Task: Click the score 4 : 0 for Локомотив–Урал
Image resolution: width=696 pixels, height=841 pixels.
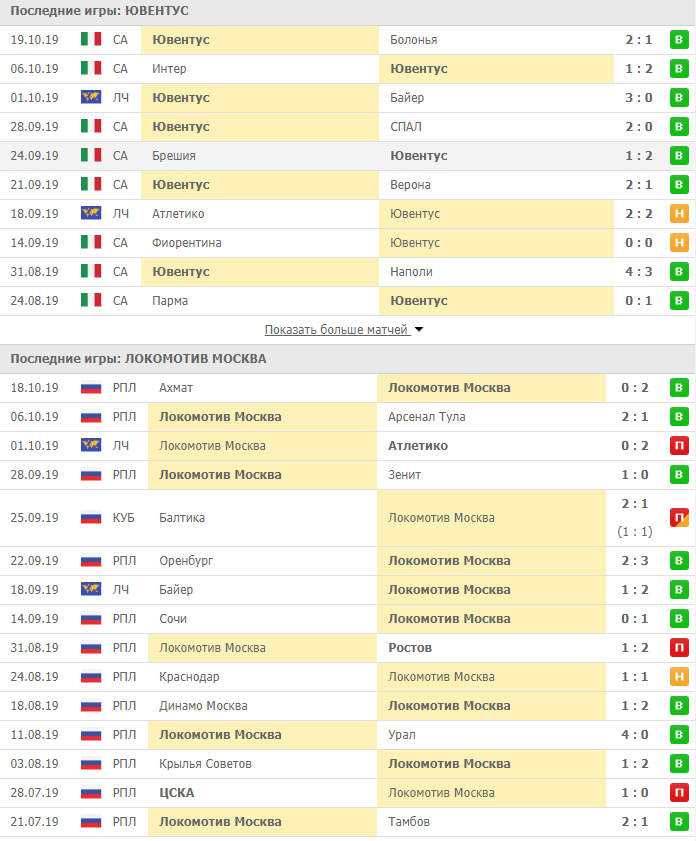Action: (x=635, y=734)
